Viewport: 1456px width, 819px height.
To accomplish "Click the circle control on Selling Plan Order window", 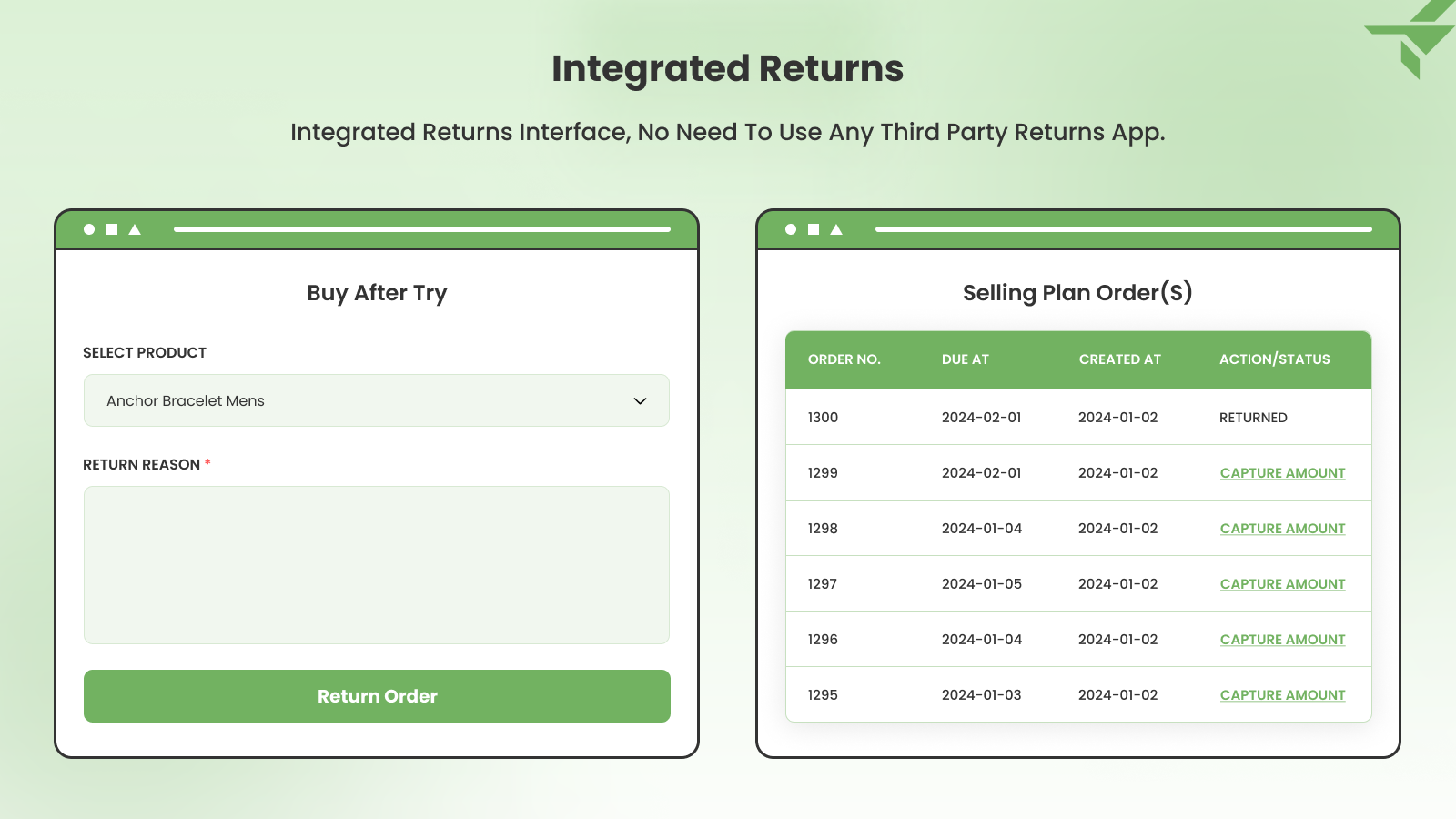I will point(789,228).
